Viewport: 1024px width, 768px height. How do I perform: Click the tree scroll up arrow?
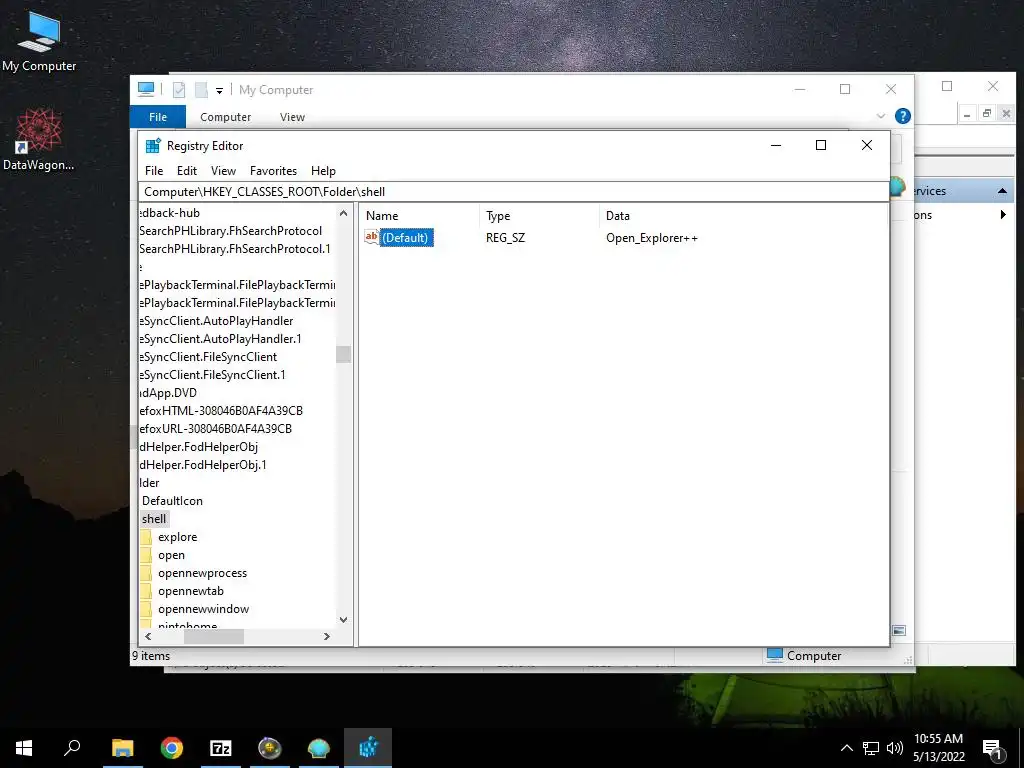coord(344,214)
